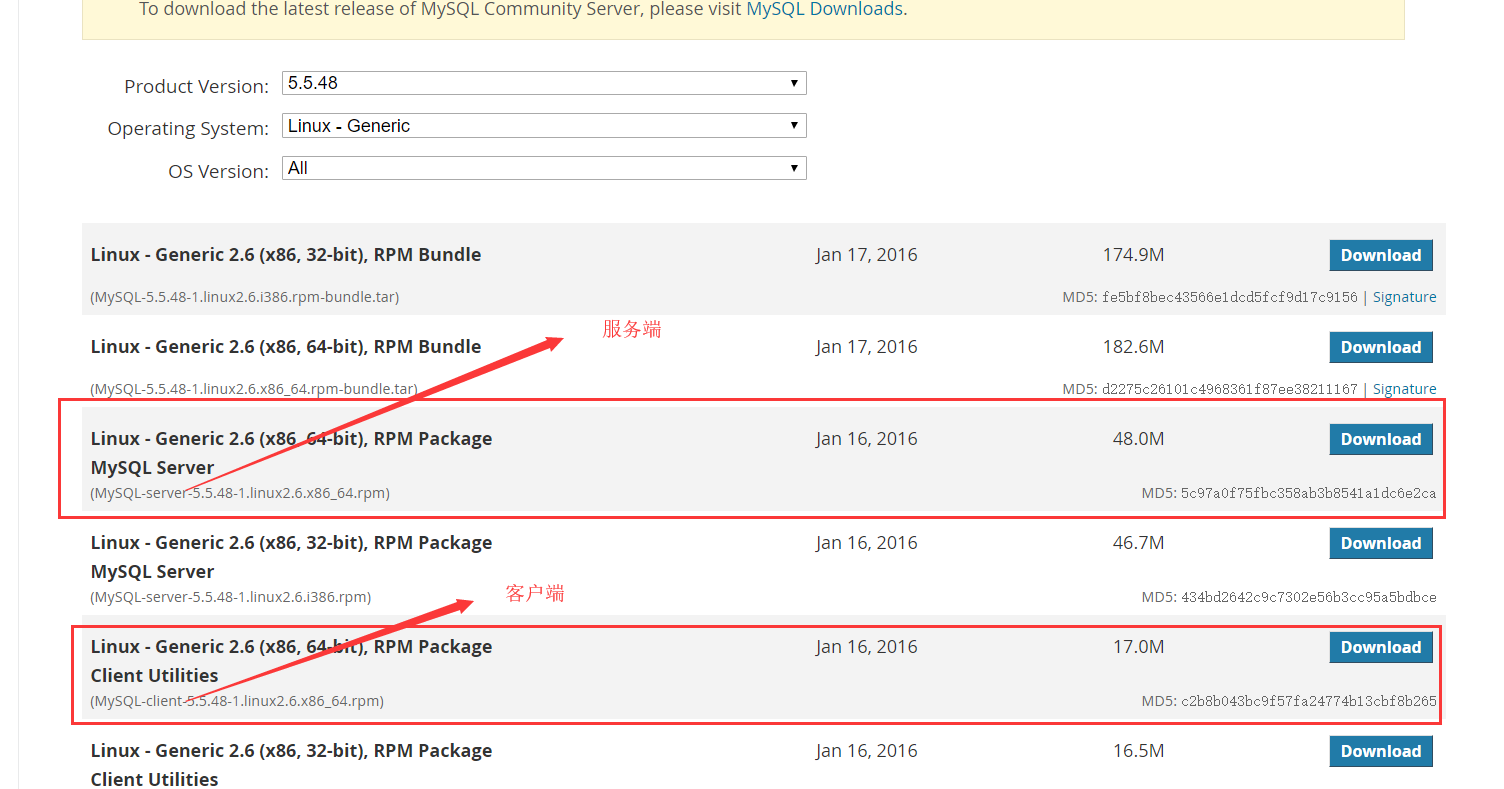Click the file size 16.5M
This screenshot has height=789, width=1504.
[1138, 751]
